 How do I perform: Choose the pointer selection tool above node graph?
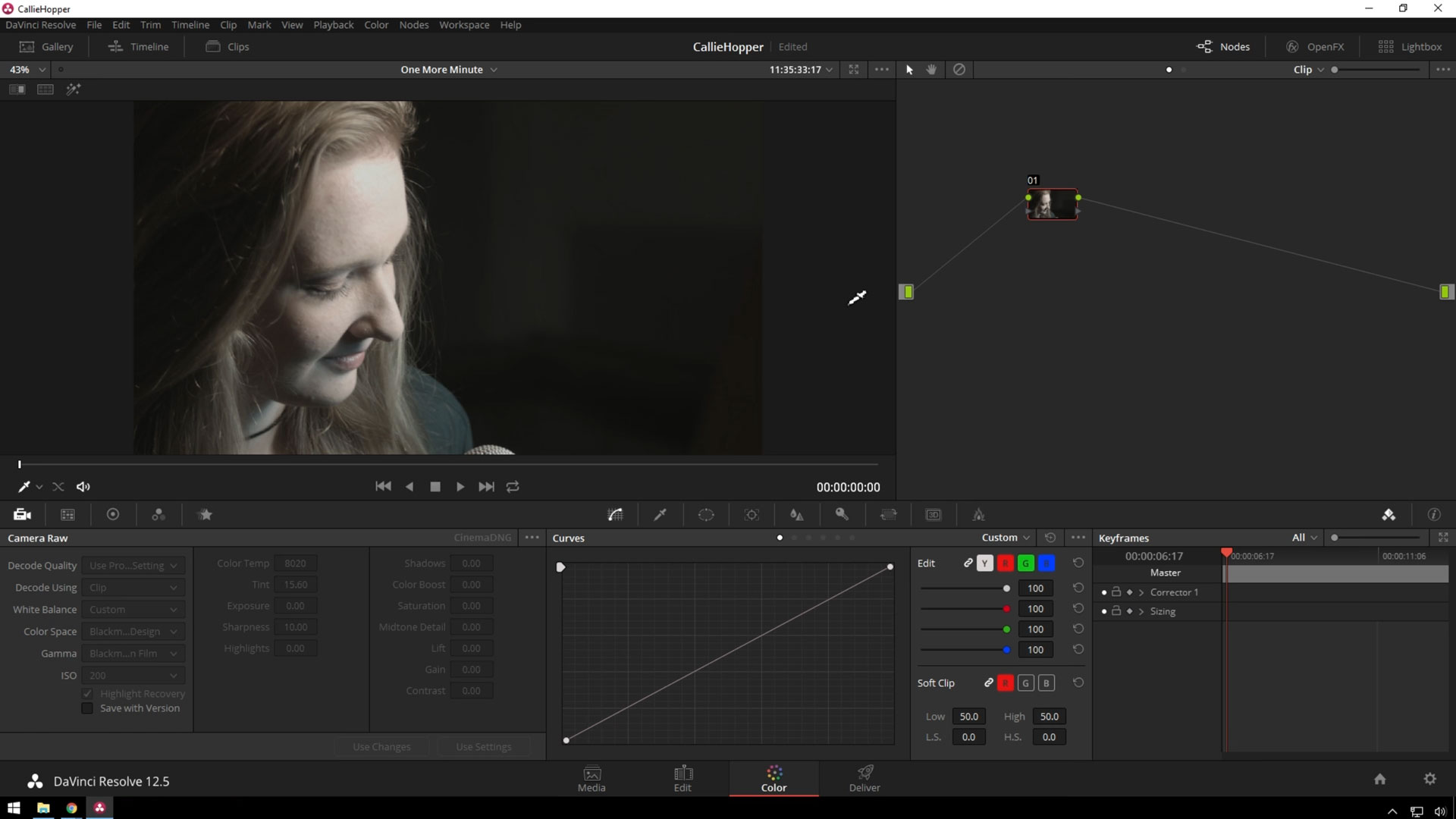point(909,70)
